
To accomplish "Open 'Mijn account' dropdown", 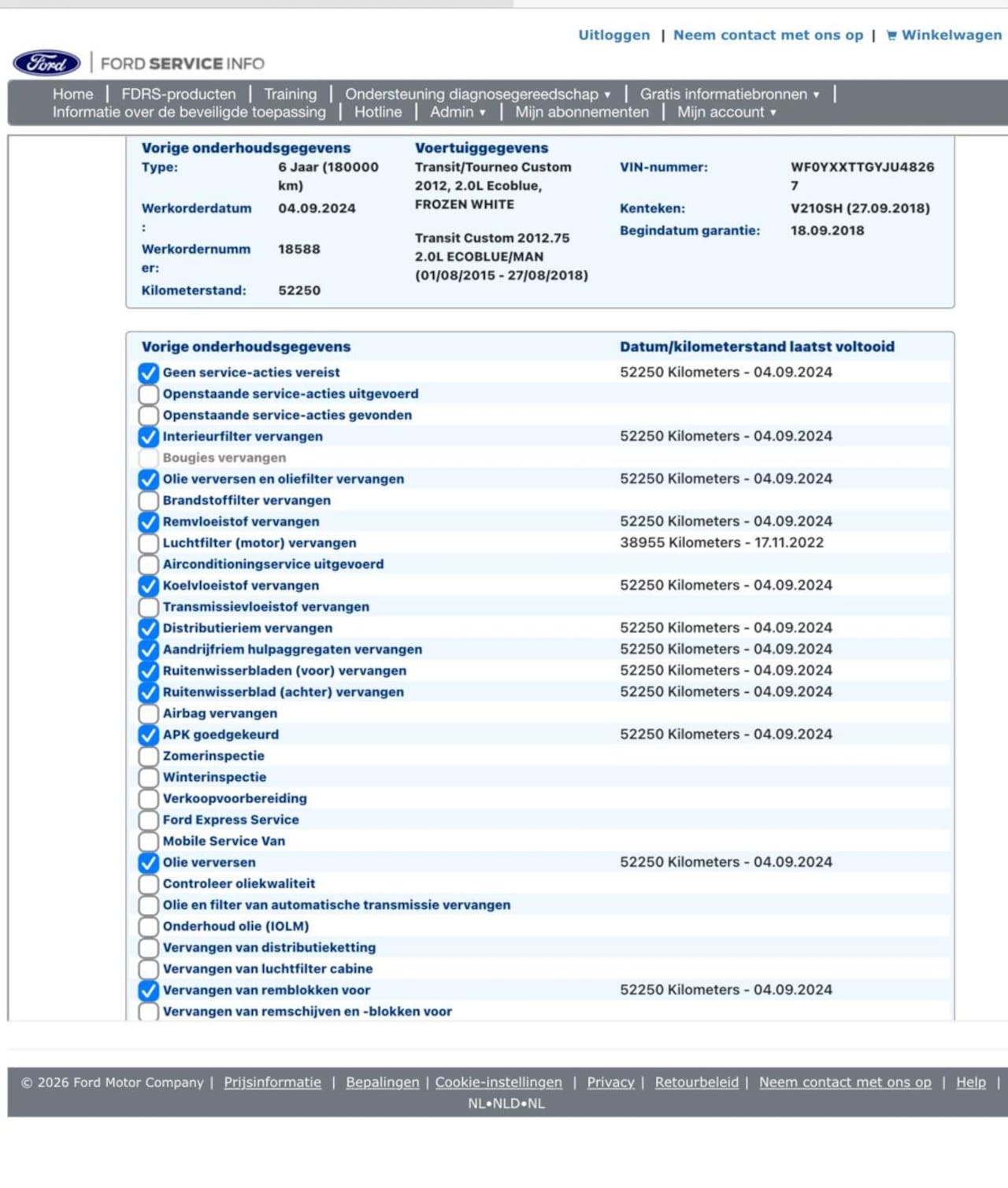I will [x=726, y=113].
